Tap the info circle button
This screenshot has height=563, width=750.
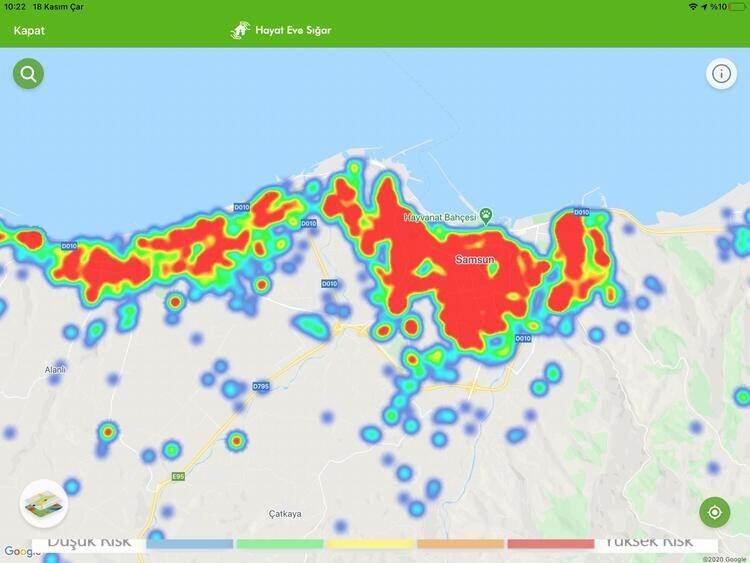point(721,73)
